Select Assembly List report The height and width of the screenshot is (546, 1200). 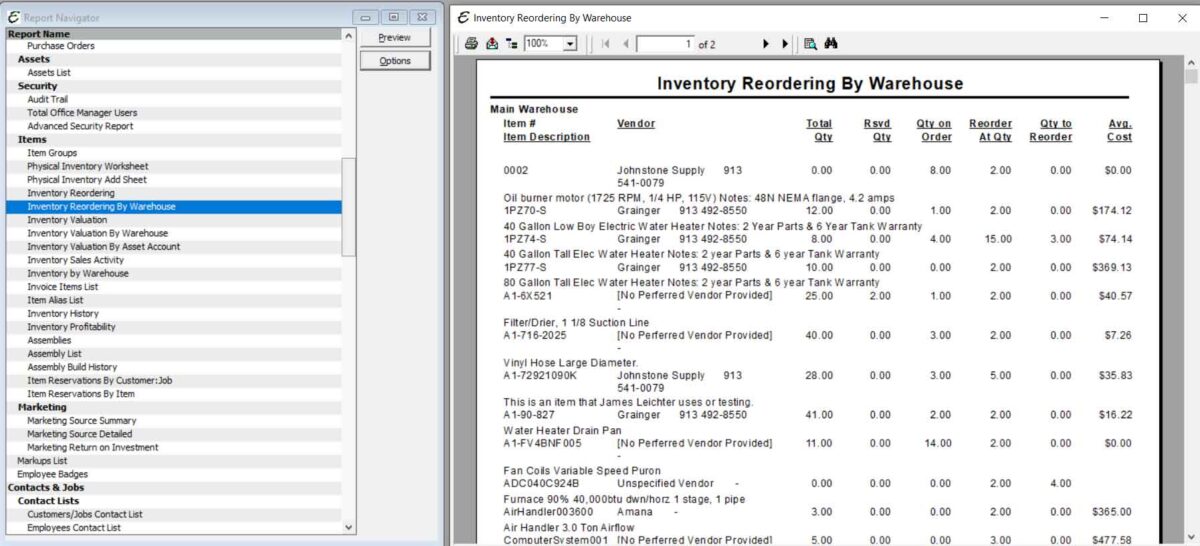(55, 354)
